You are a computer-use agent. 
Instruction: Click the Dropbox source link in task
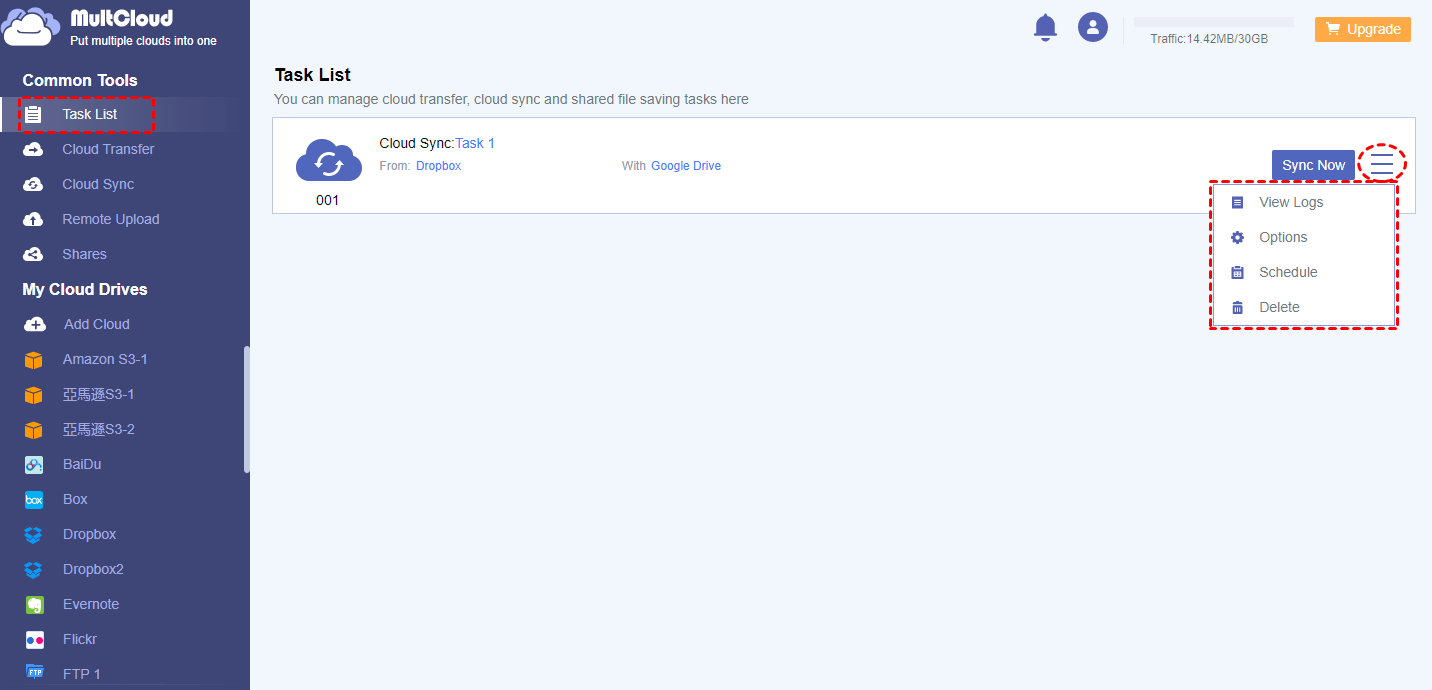[x=438, y=166]
